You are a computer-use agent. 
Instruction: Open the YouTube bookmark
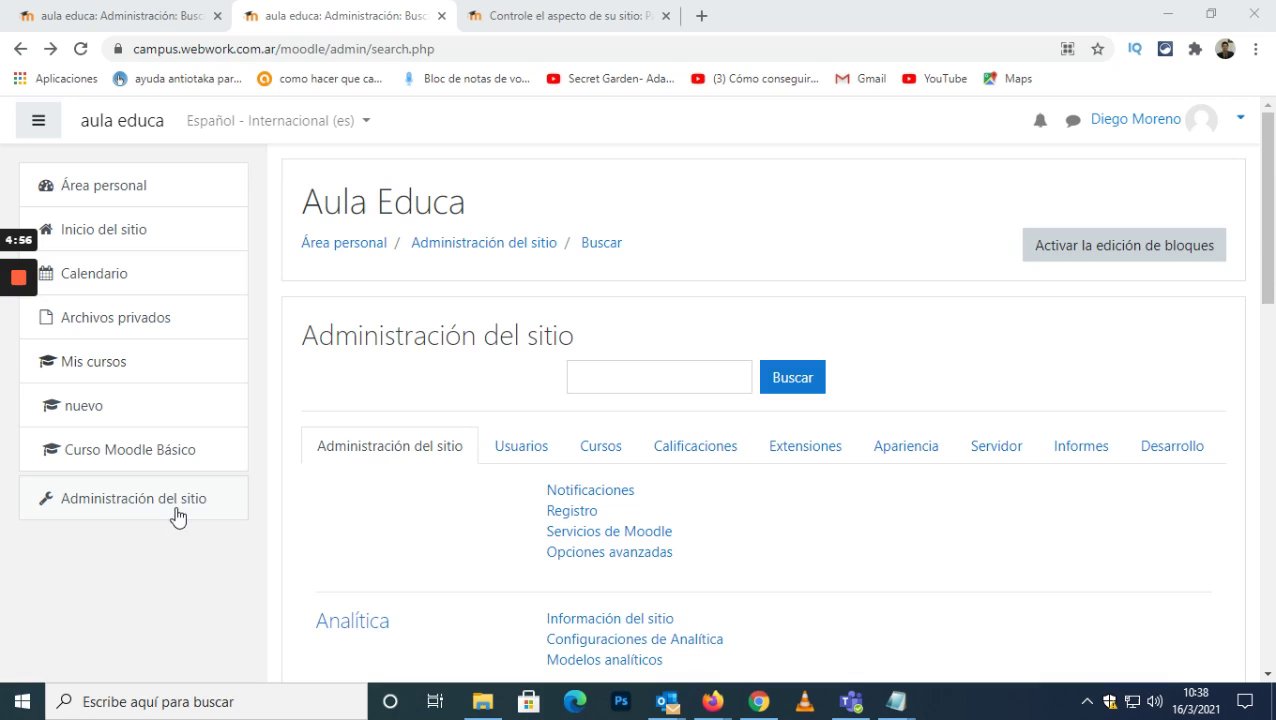[x=934, y=78]
